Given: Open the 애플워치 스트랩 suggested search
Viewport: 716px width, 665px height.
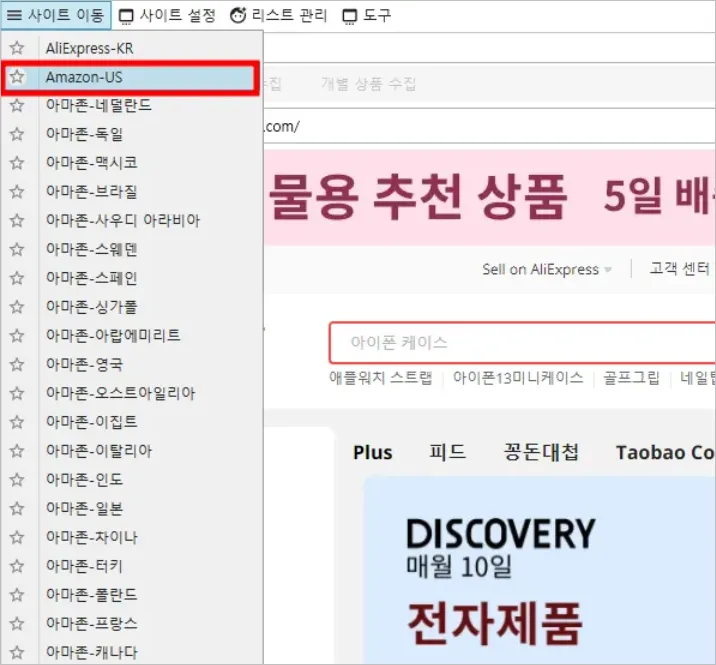Looking at the screenshot, I should (x=380, y=378).
